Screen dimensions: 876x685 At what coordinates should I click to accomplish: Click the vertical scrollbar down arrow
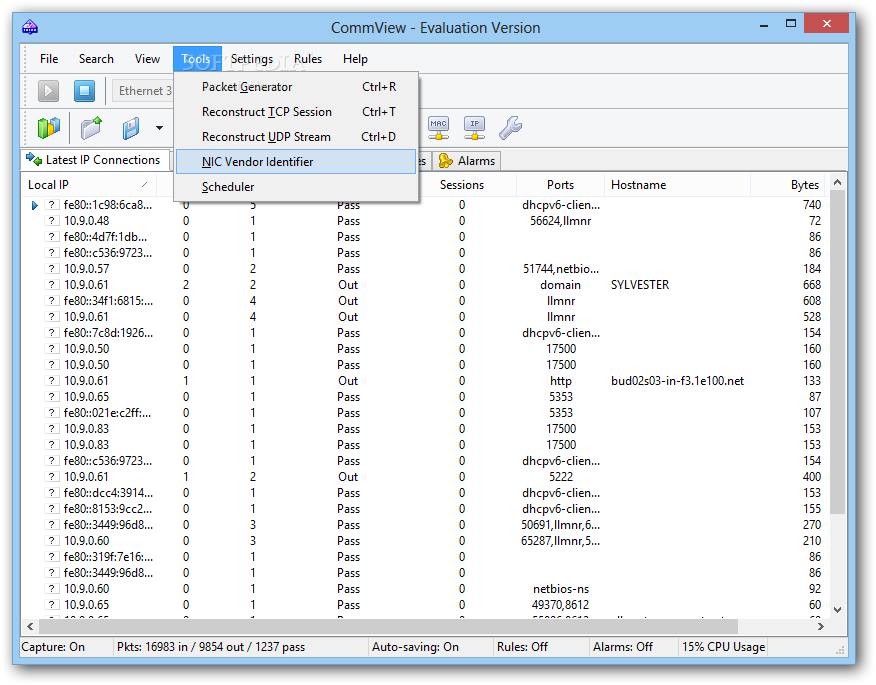837,610
